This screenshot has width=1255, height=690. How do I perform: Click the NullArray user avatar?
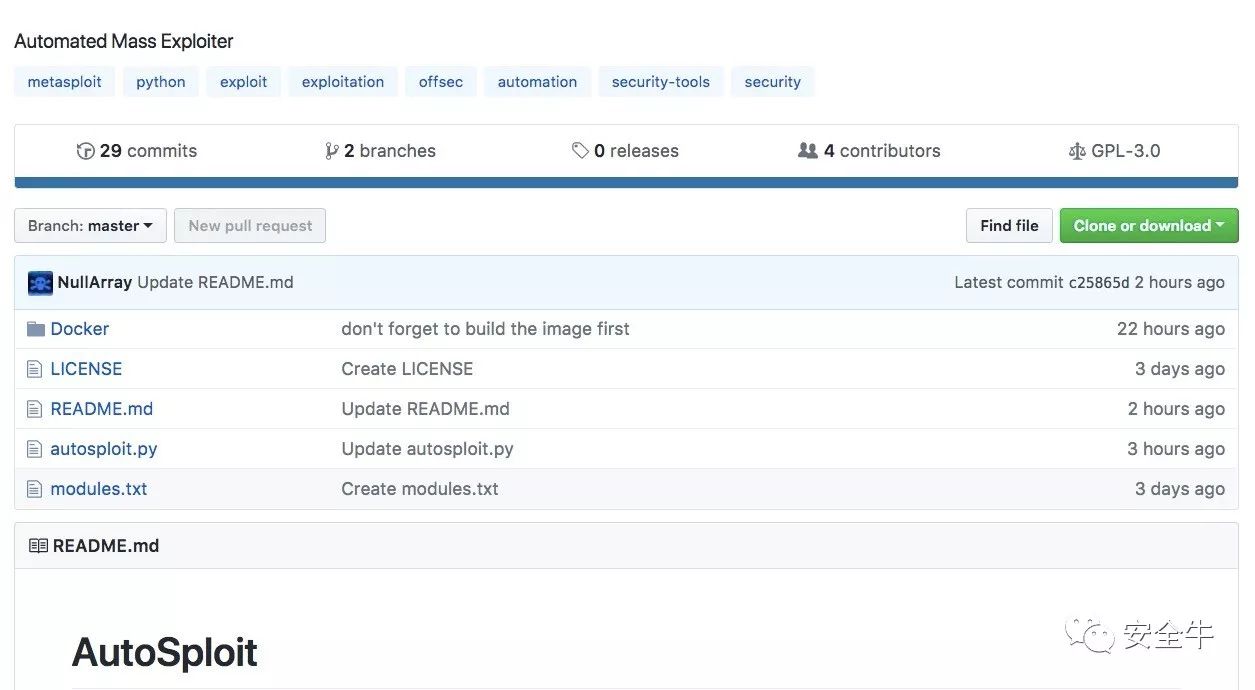(40, 282)
